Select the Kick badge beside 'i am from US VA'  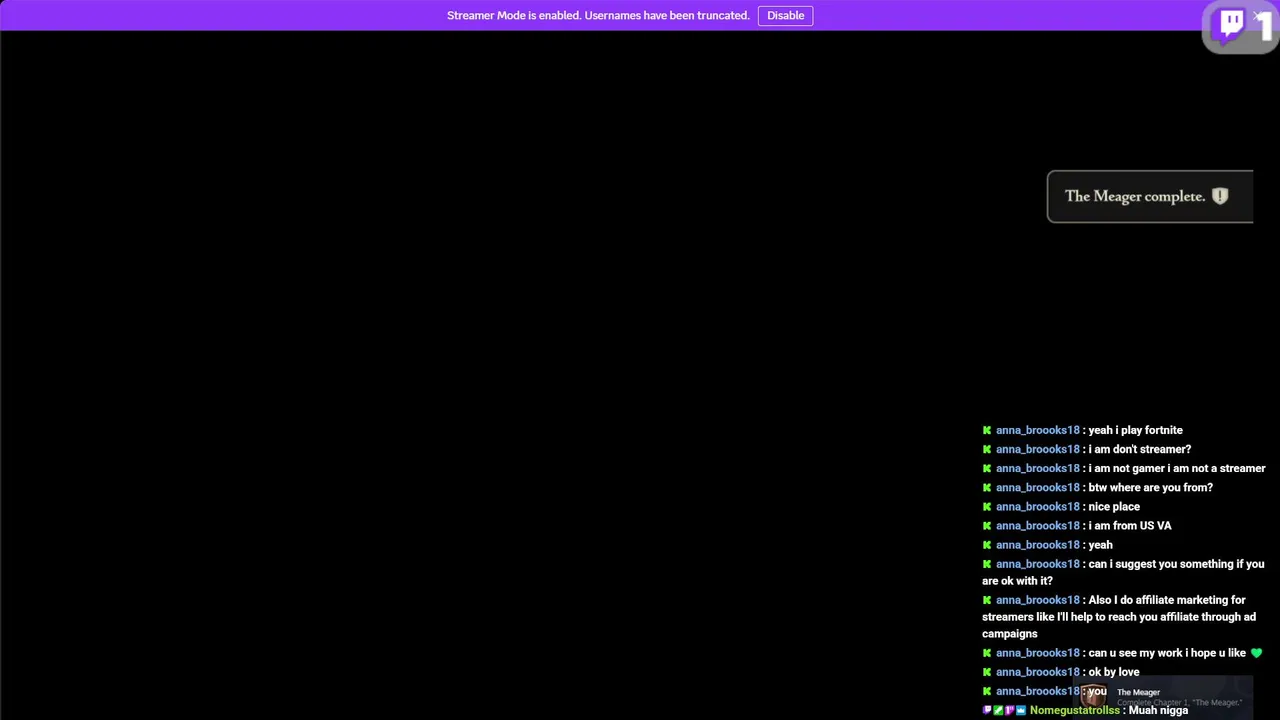(x=987, y=525)
